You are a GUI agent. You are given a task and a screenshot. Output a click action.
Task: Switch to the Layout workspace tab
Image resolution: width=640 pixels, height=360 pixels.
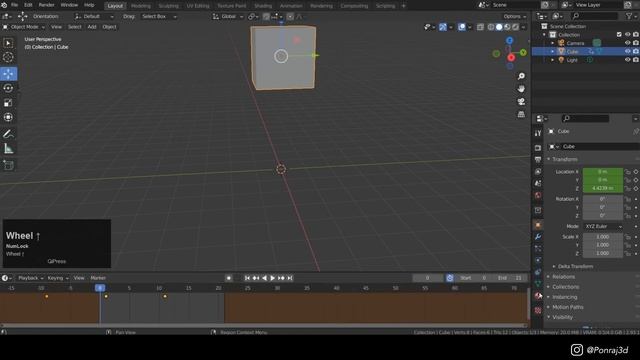tap(115, 6)
